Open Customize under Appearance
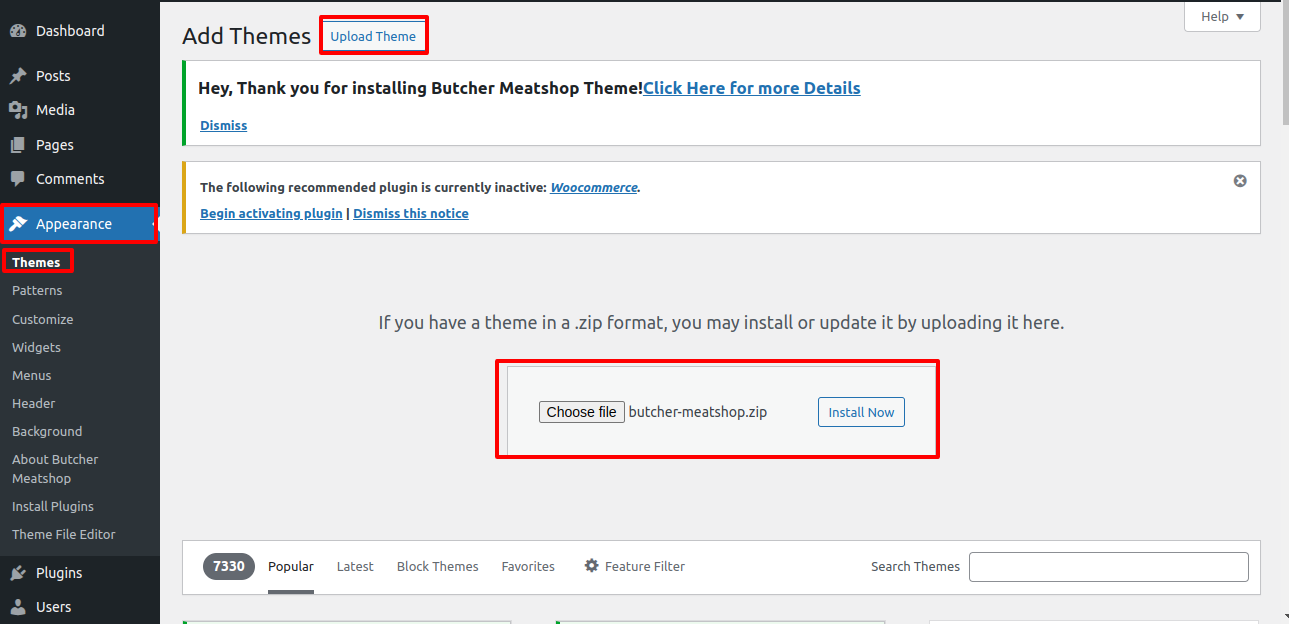Screen dimensions: 1289x624 pyautogui.click(x=42, y=319)
